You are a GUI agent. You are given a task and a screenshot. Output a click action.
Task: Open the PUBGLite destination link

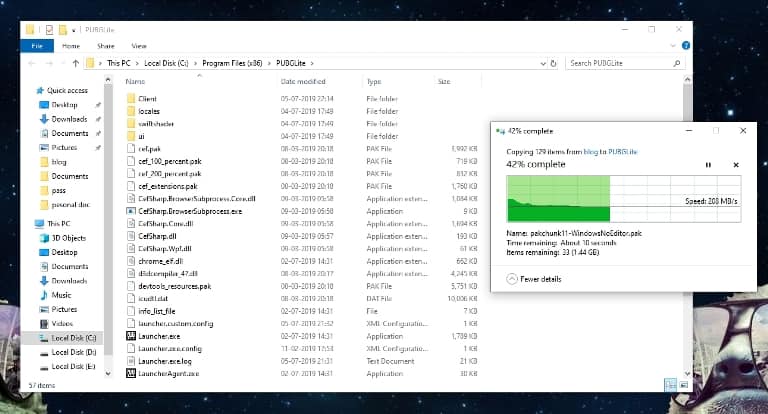tap(624, 150)
